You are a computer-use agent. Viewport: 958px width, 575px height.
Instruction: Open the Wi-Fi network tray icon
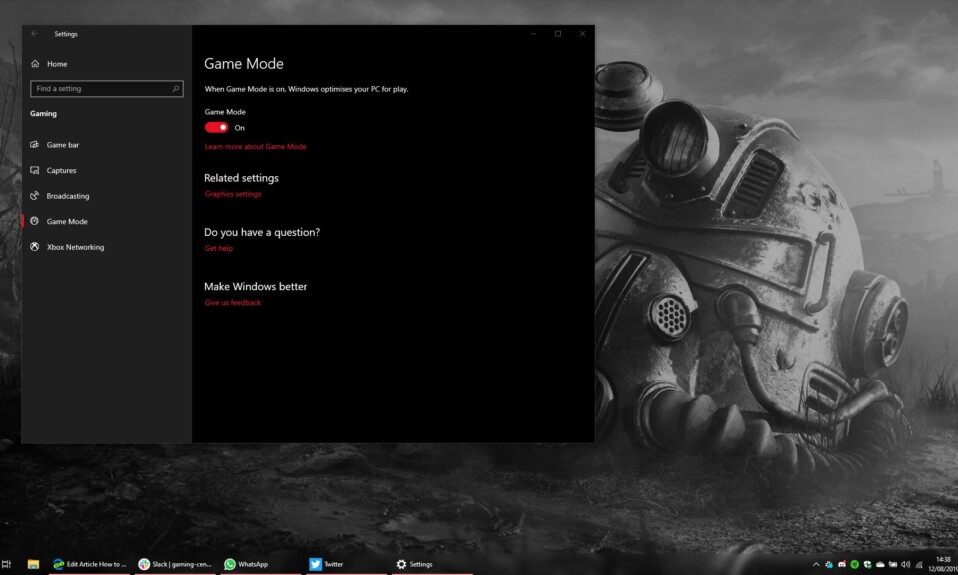[918, 565]
